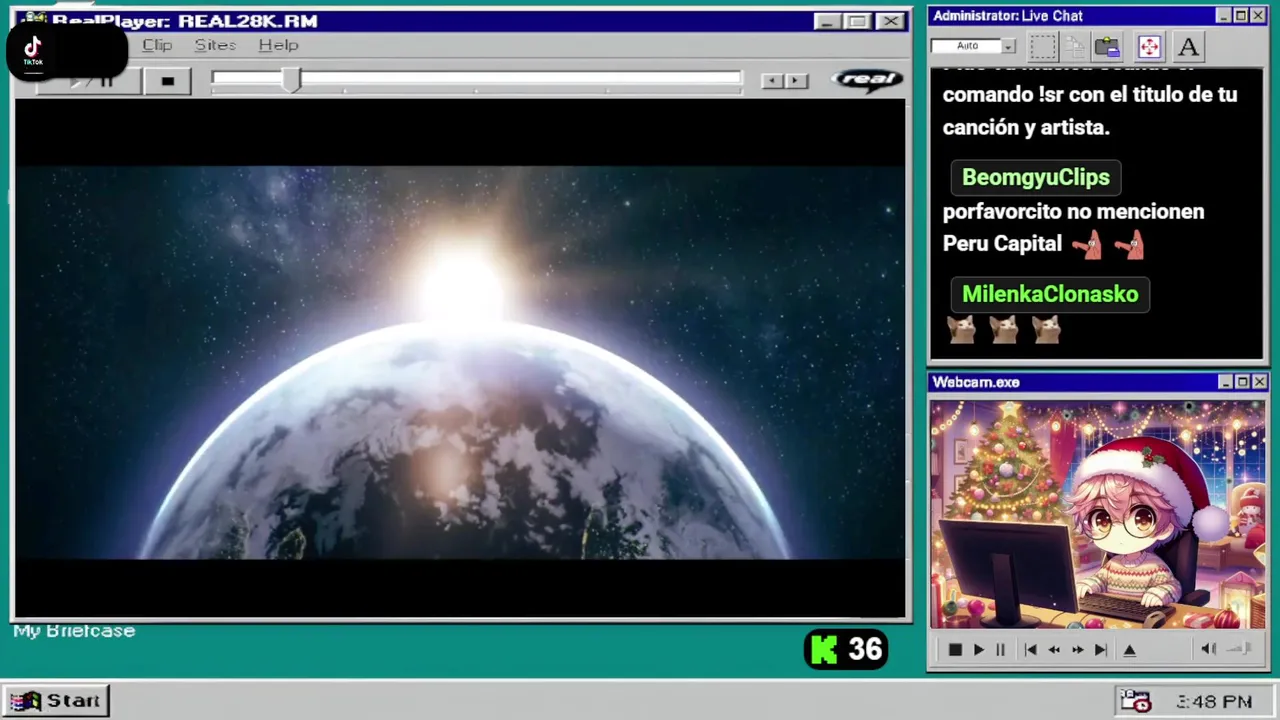The image size is (1280, 720).
Task: Click the 3:48 PM taskbar clock
Action: (x=1214, y=702)
